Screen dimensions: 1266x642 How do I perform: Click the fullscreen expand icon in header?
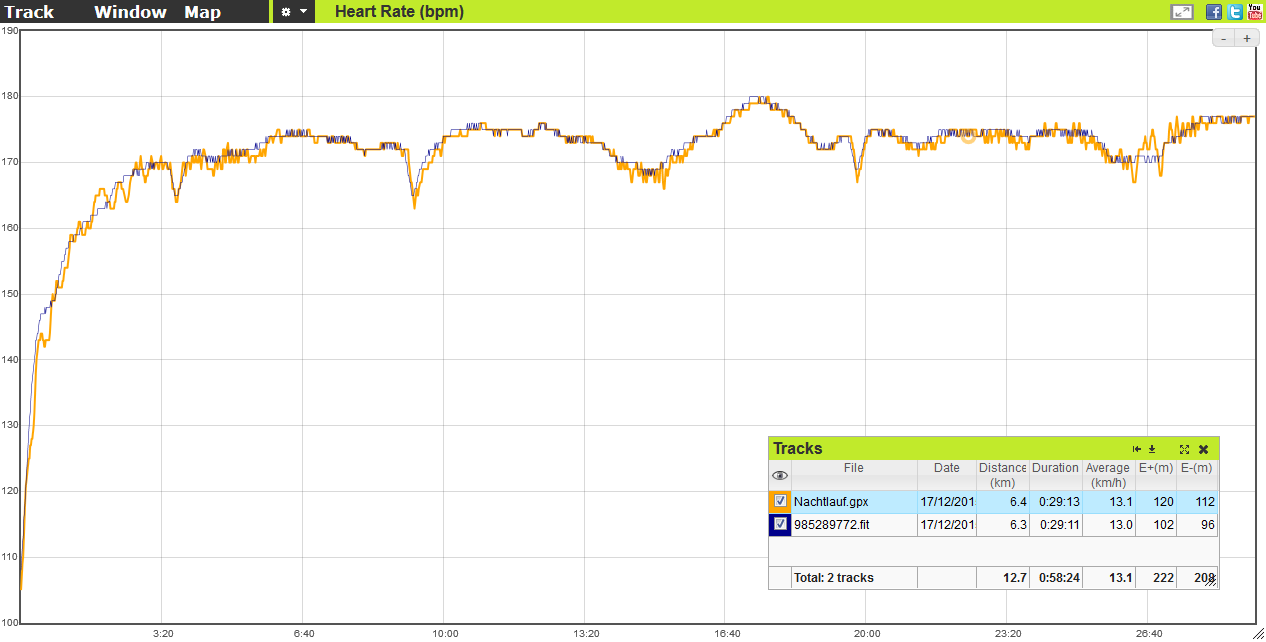(1181, 12)
